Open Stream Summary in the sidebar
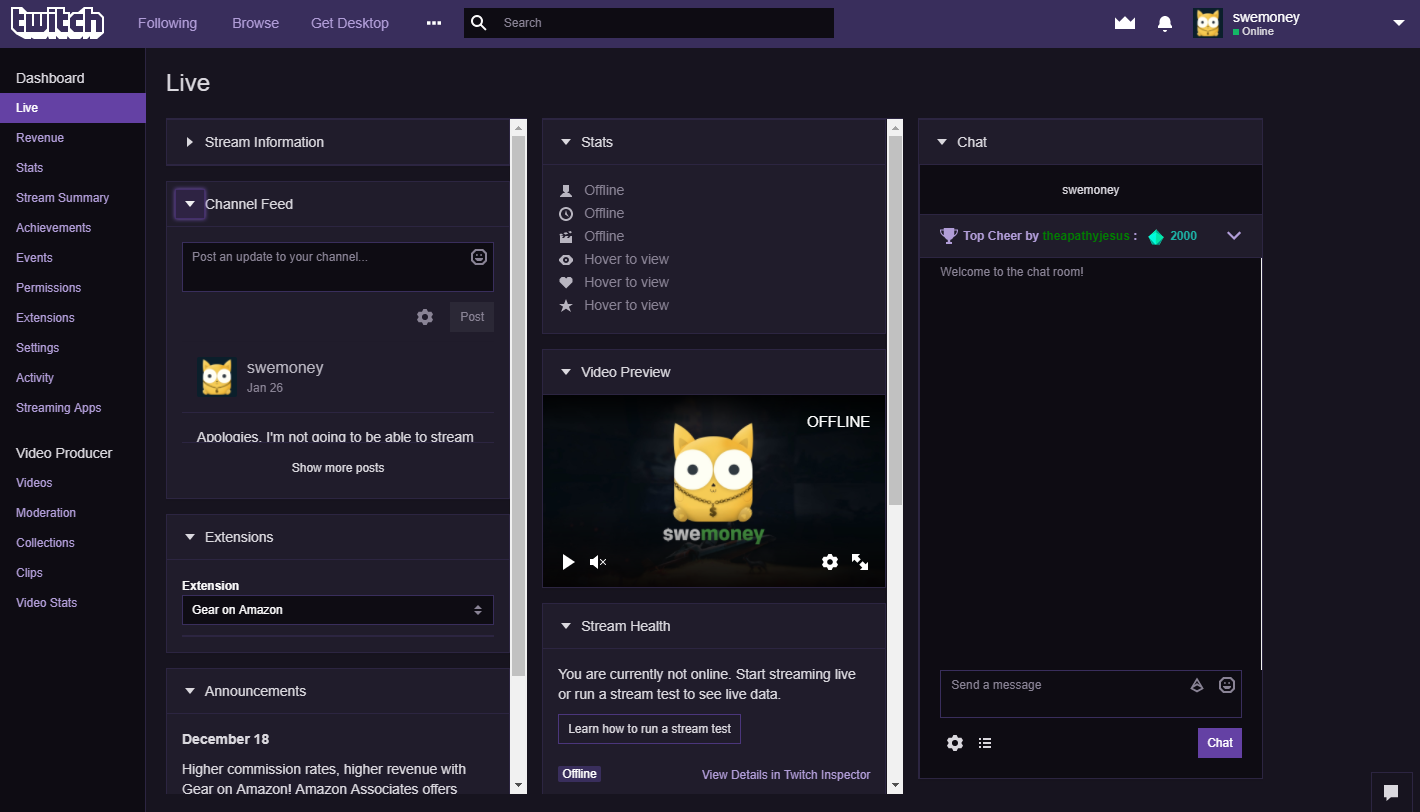Screen dimensions: 1420x812 tap(63, 198)
